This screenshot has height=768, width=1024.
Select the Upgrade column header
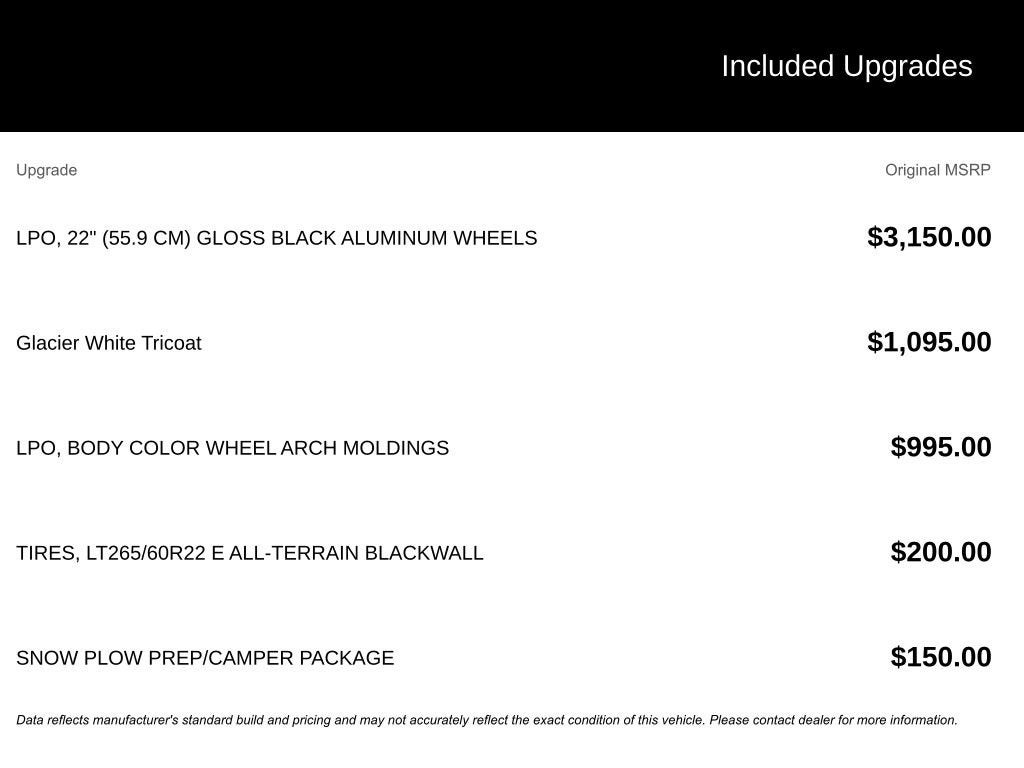click(x=46, y=170)
